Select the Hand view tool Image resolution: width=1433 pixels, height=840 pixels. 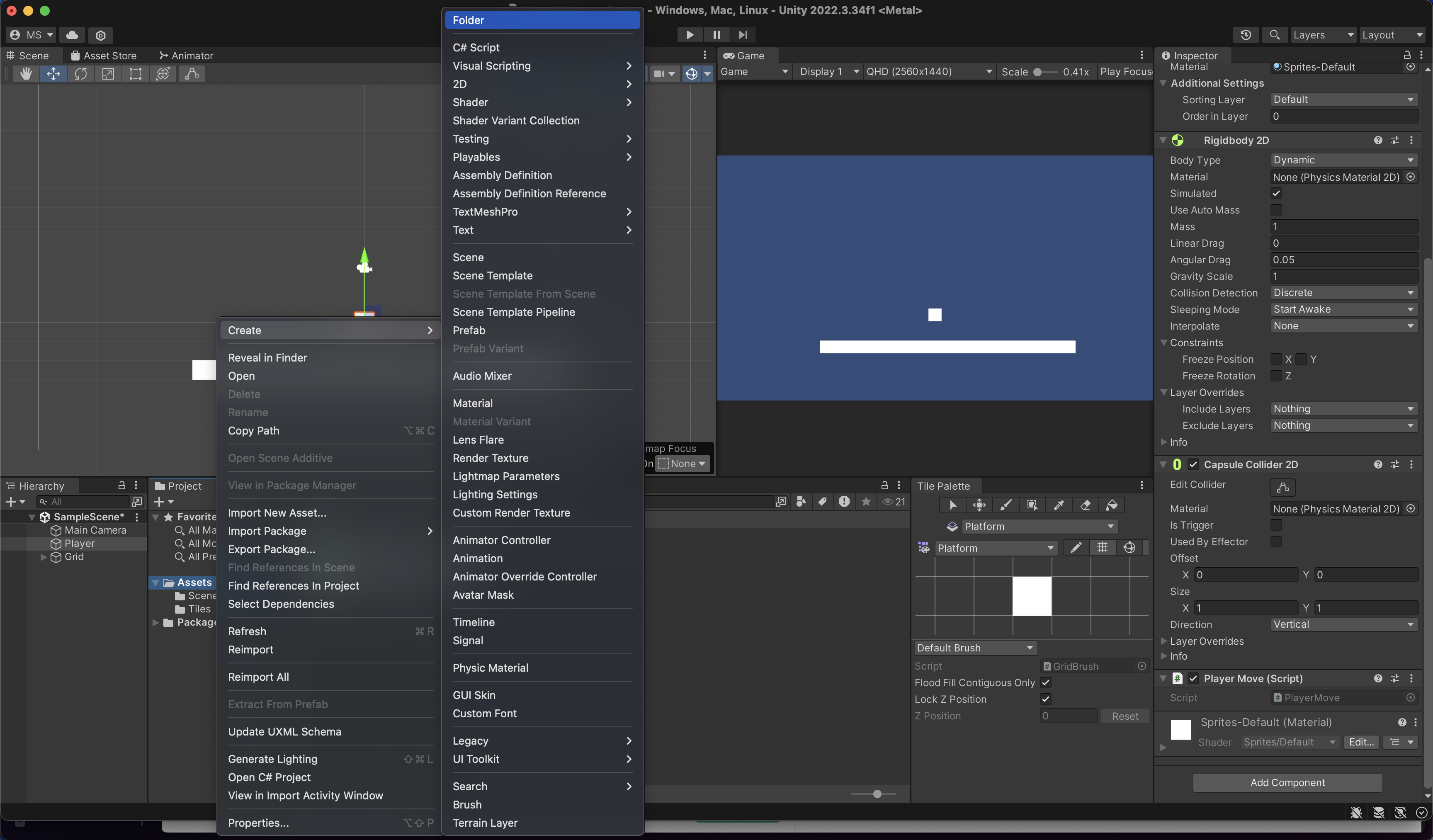[26, 74]
